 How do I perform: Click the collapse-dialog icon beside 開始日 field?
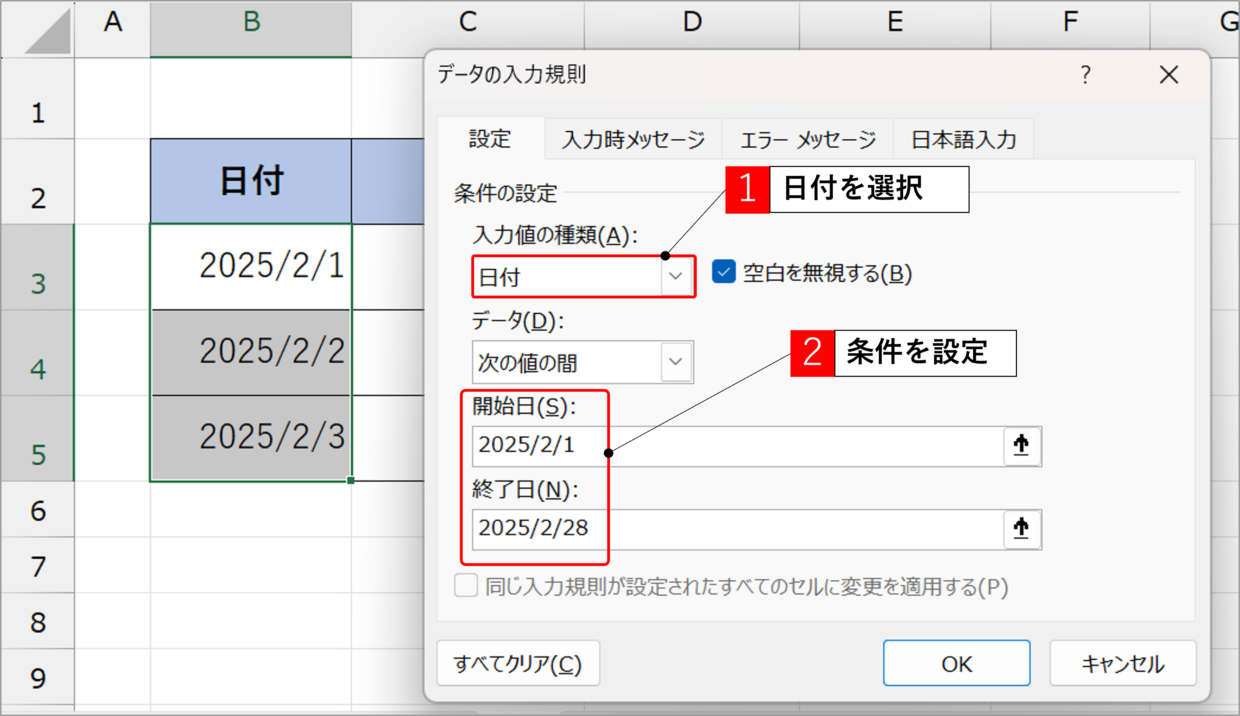1021,446
